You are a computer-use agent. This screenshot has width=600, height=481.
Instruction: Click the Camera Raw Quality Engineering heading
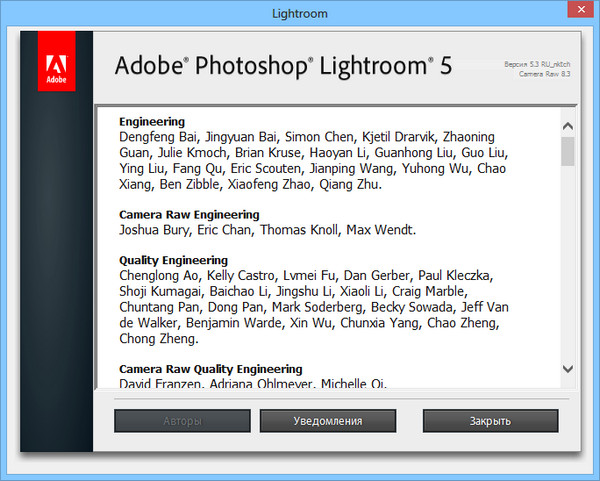pyautogui.click(x=210, y=369)
